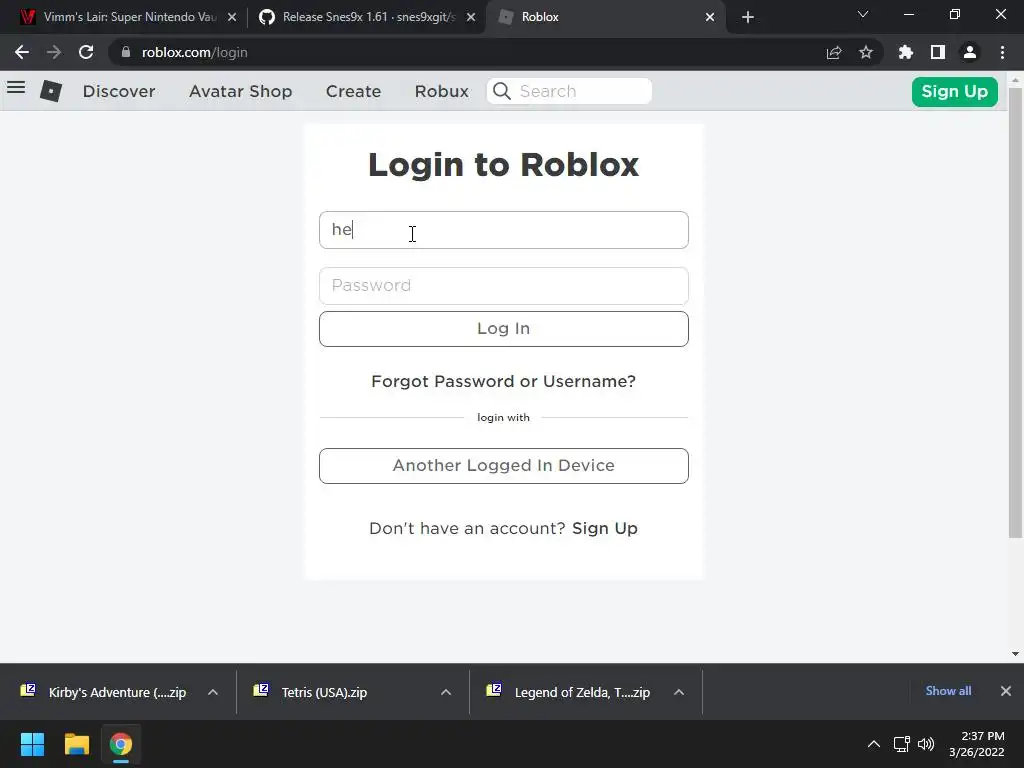This screenshot has width=1024, height=768.
Task: Close the Vimm's Lair tab
Action: 232,17
